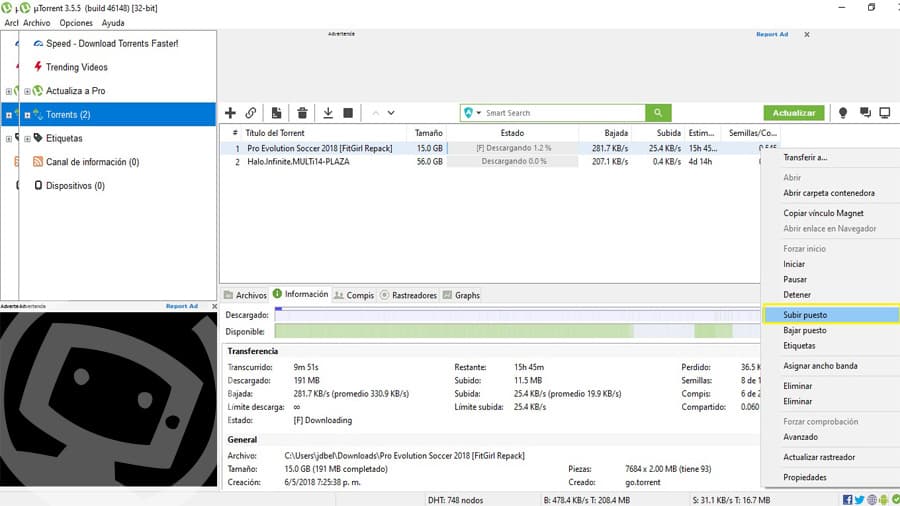
Task: Click the globe icon in the status bar
Action: (872, 500)
